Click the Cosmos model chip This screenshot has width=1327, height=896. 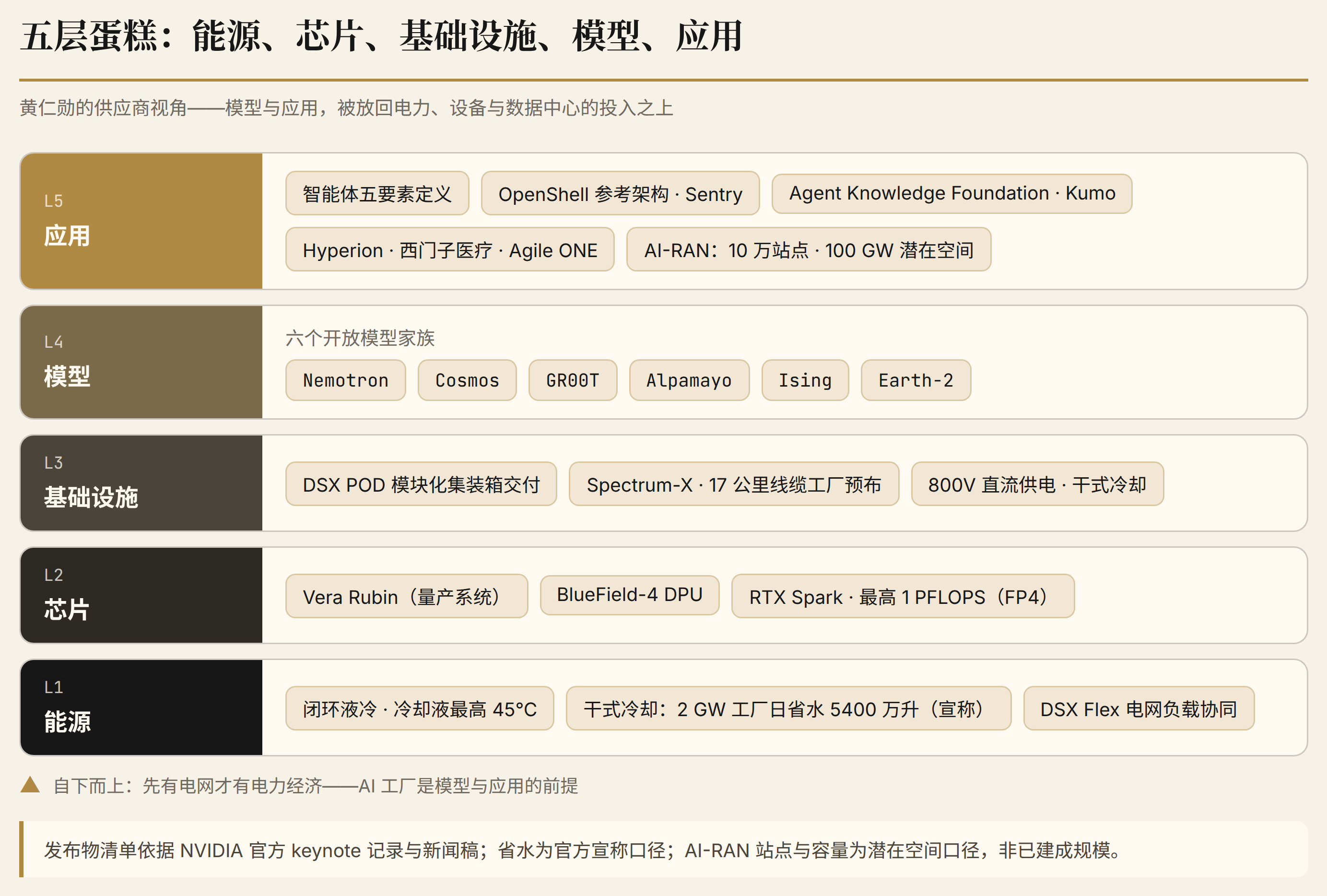(x=467, y=380)
